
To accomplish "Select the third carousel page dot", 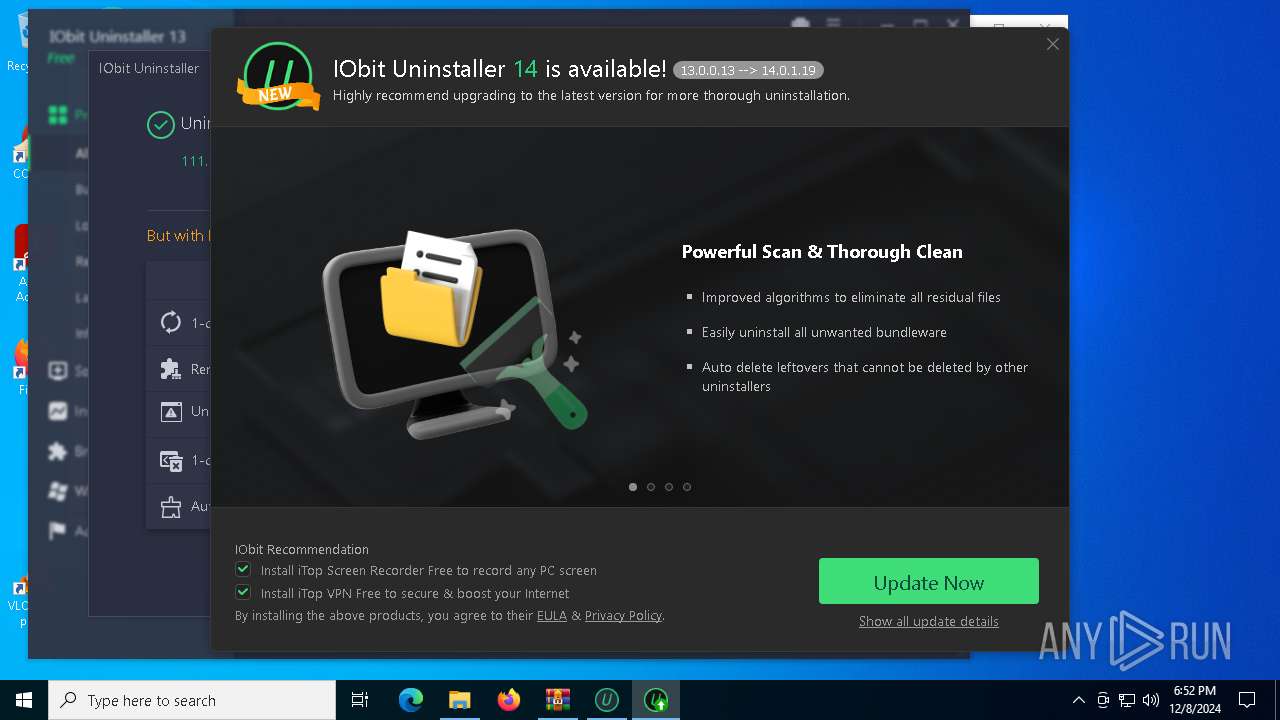I will [669, 487].
